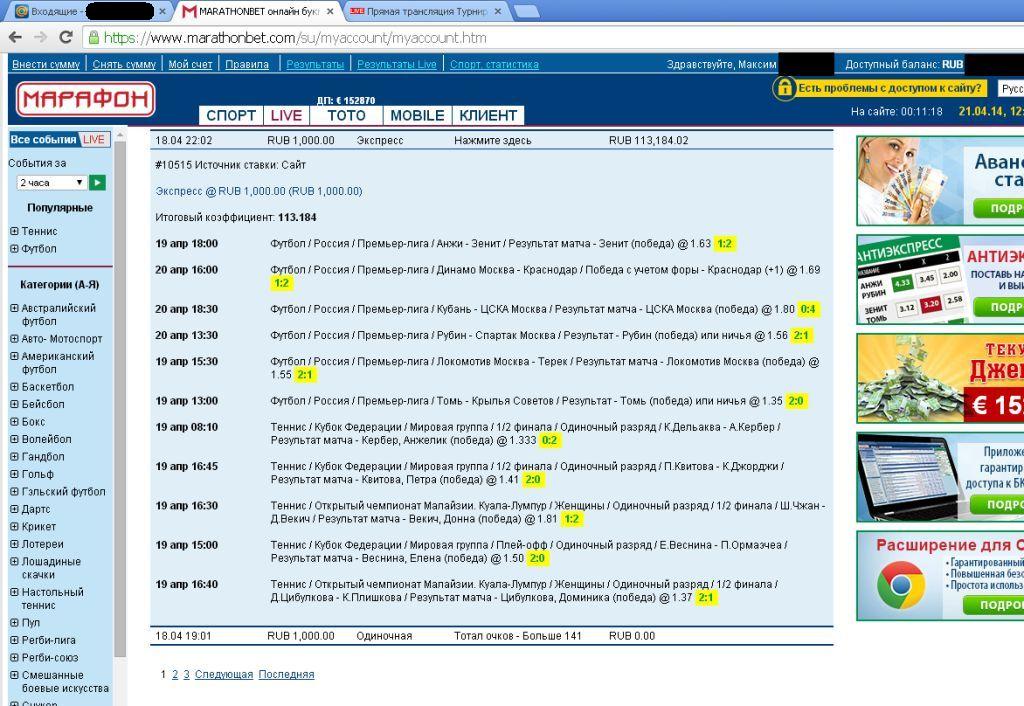Expand the Футбол category

click(x=14, y=248)
